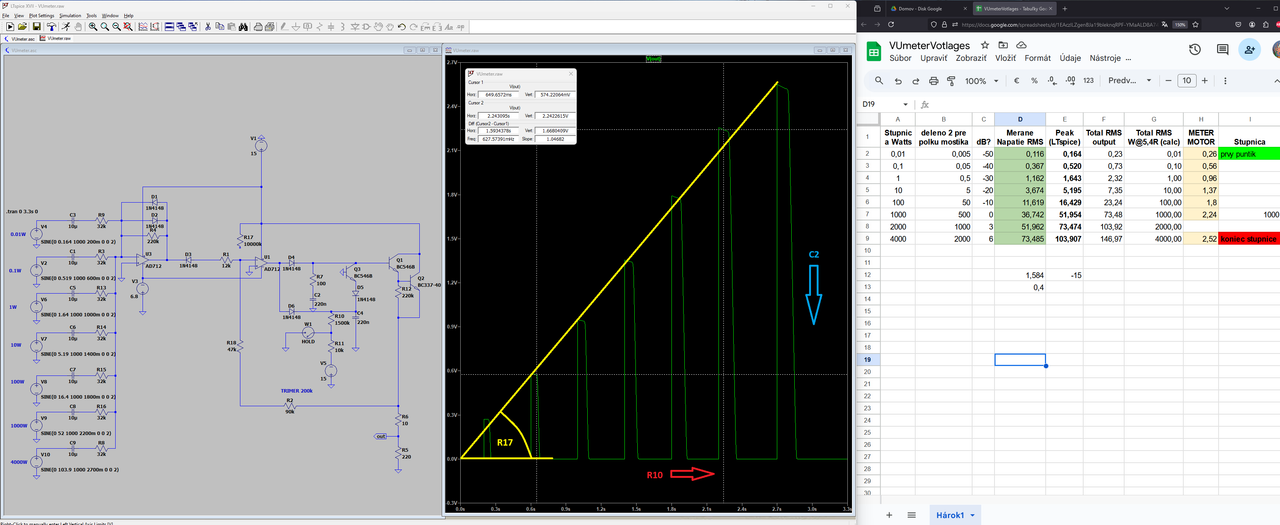Move the spreadsheet with the folder icon
The image size is (1280, 525).
1003,45
